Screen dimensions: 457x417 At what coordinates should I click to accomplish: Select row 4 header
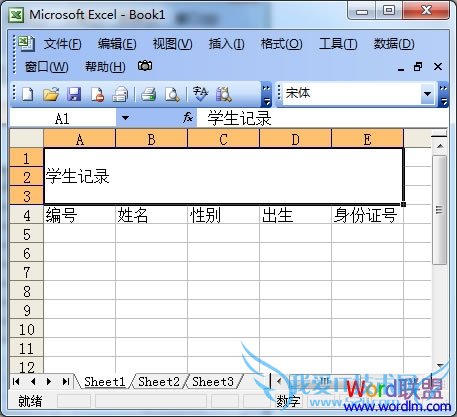[27, 215]
